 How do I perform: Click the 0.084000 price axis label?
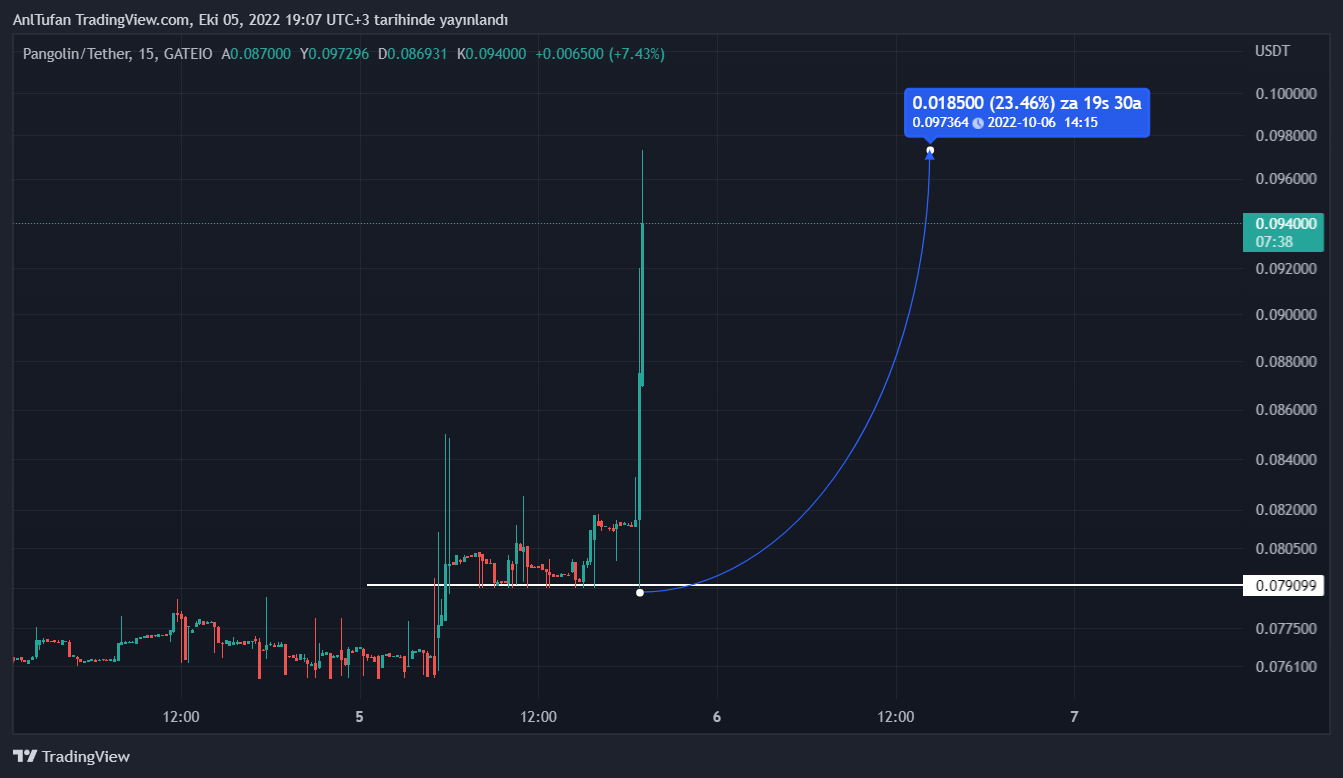(x=1284, y=460)
